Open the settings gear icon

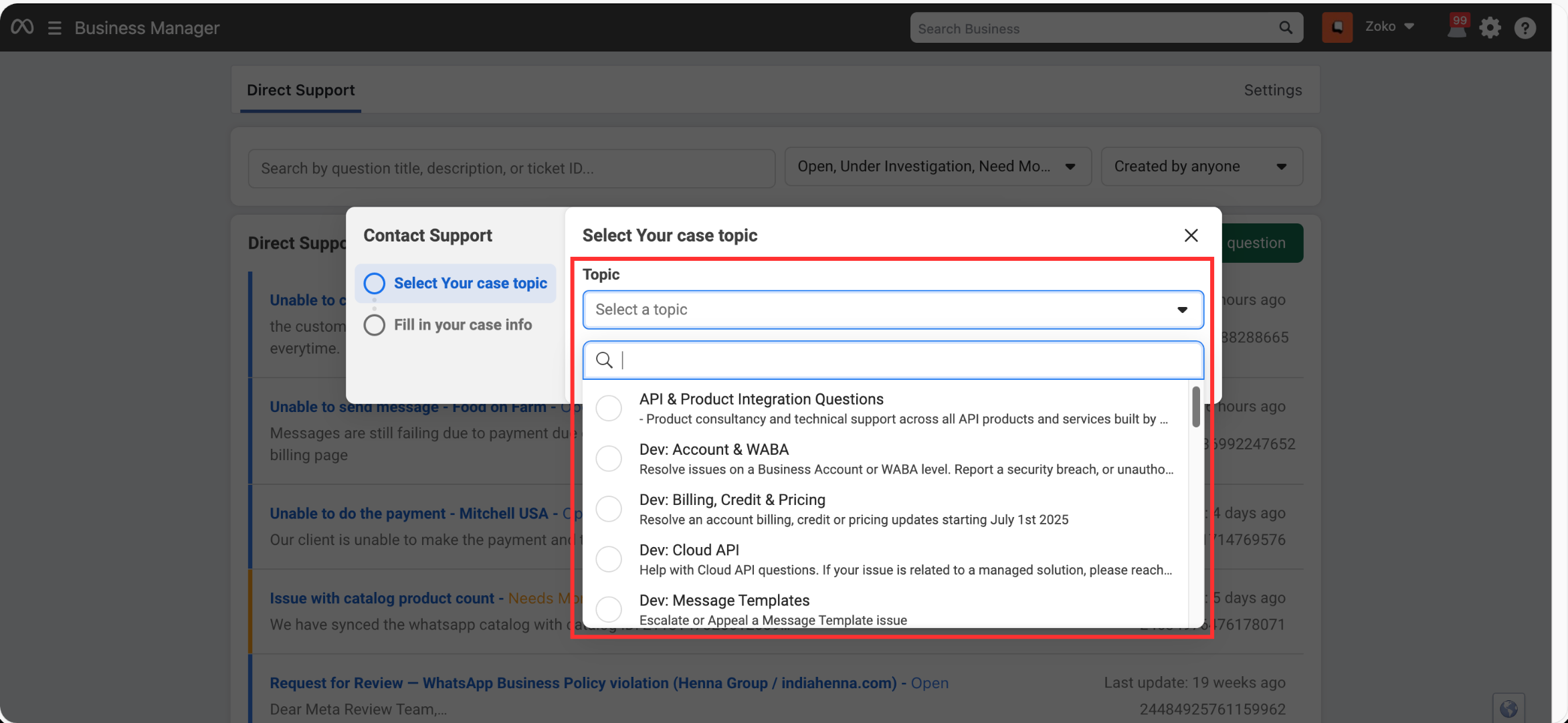(x=1490, y=28)
